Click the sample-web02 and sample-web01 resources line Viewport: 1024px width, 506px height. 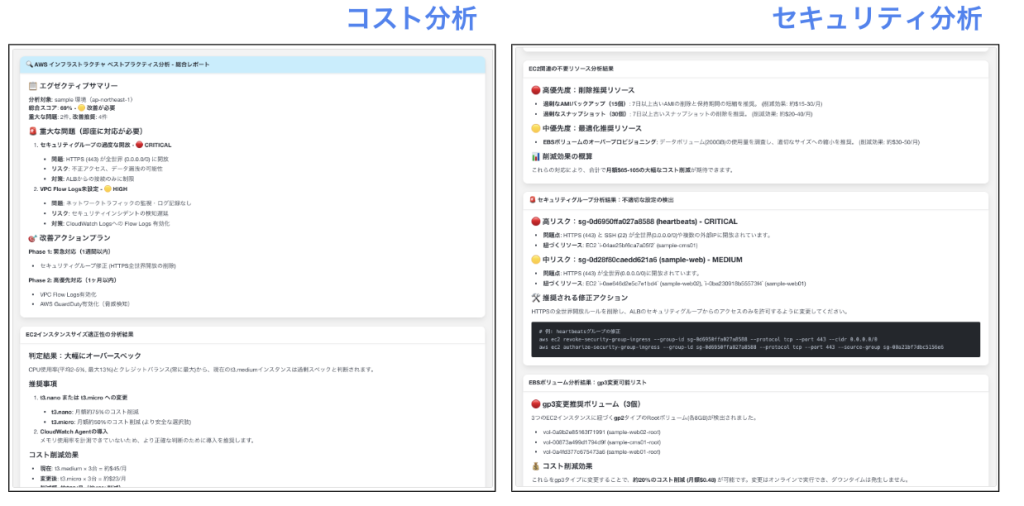(674, 283)
